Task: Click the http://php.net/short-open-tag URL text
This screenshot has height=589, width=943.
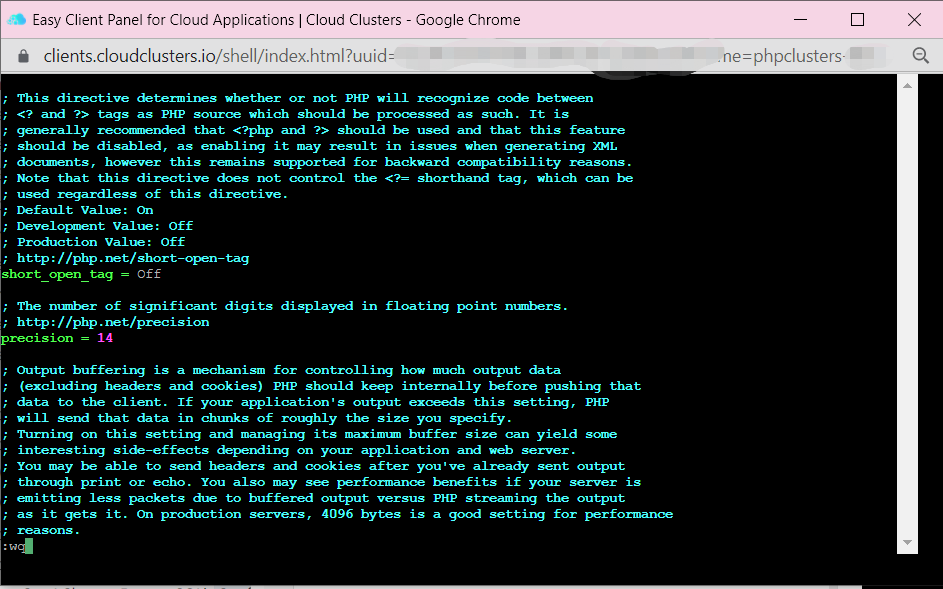Action: click(x=133, y=258)
